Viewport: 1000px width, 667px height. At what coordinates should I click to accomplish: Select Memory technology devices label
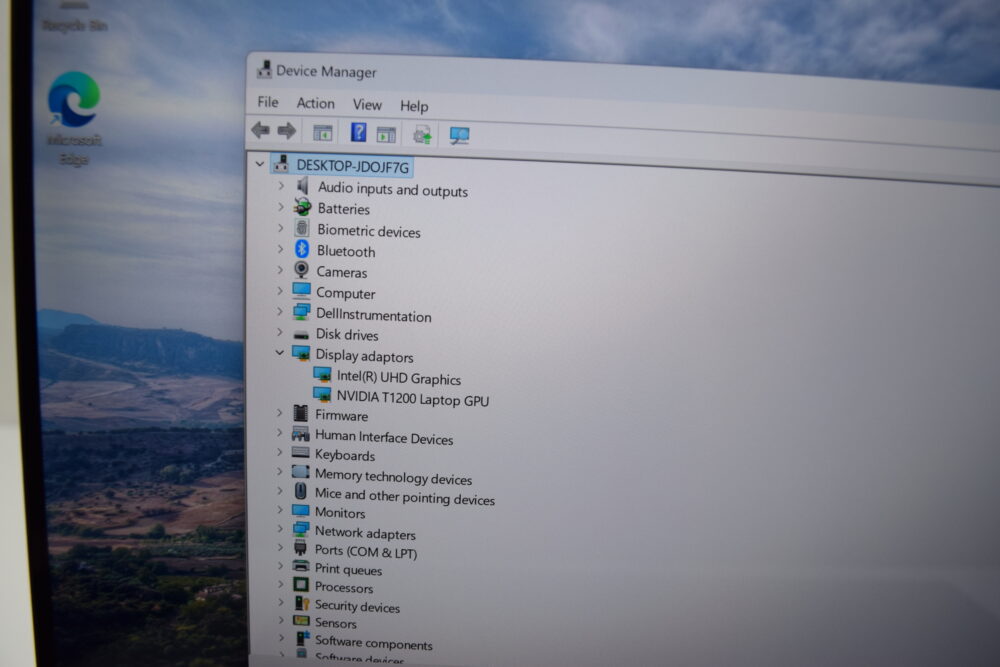[x=393, y=476]
